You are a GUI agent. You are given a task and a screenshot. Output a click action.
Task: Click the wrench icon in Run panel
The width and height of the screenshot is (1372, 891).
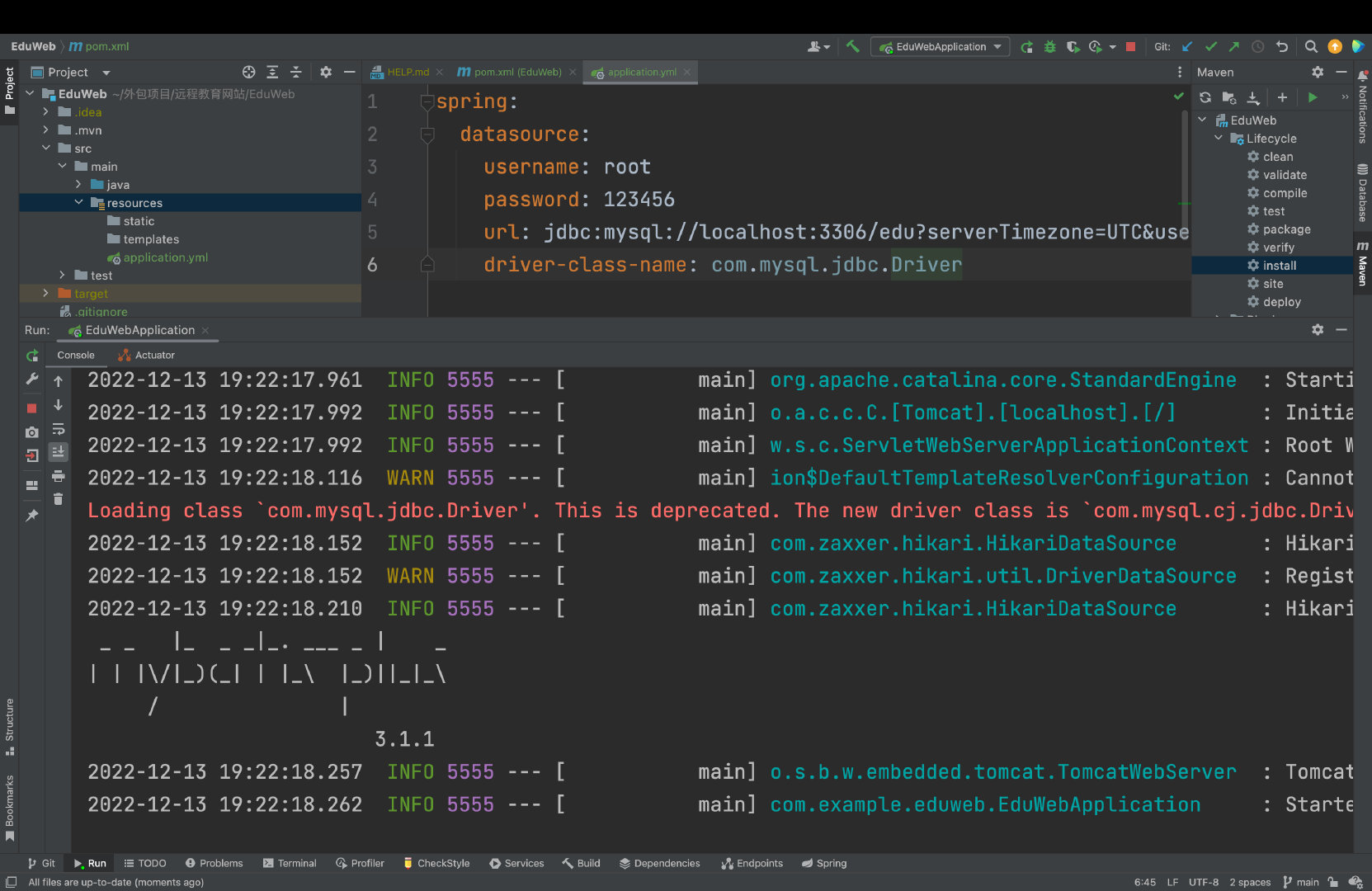click(x=32, y=379)
